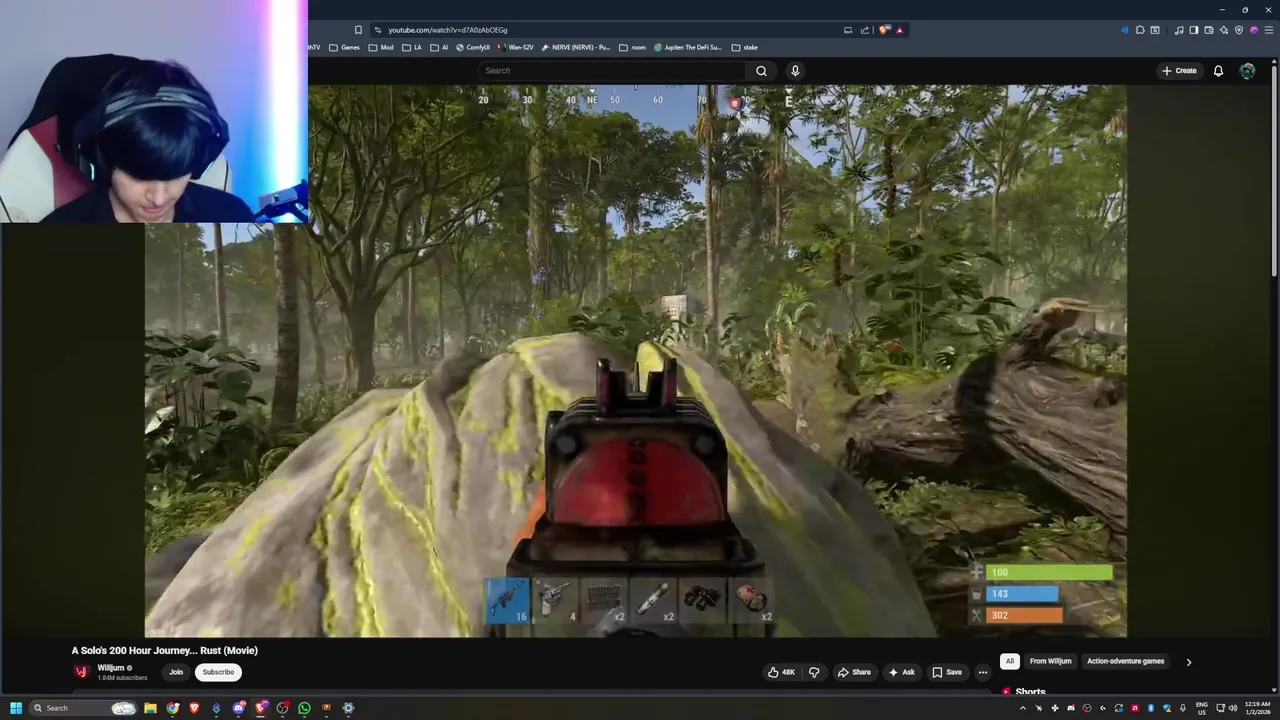
Task: Start voice search with the microphone icon
Action: tap(795, 71)
